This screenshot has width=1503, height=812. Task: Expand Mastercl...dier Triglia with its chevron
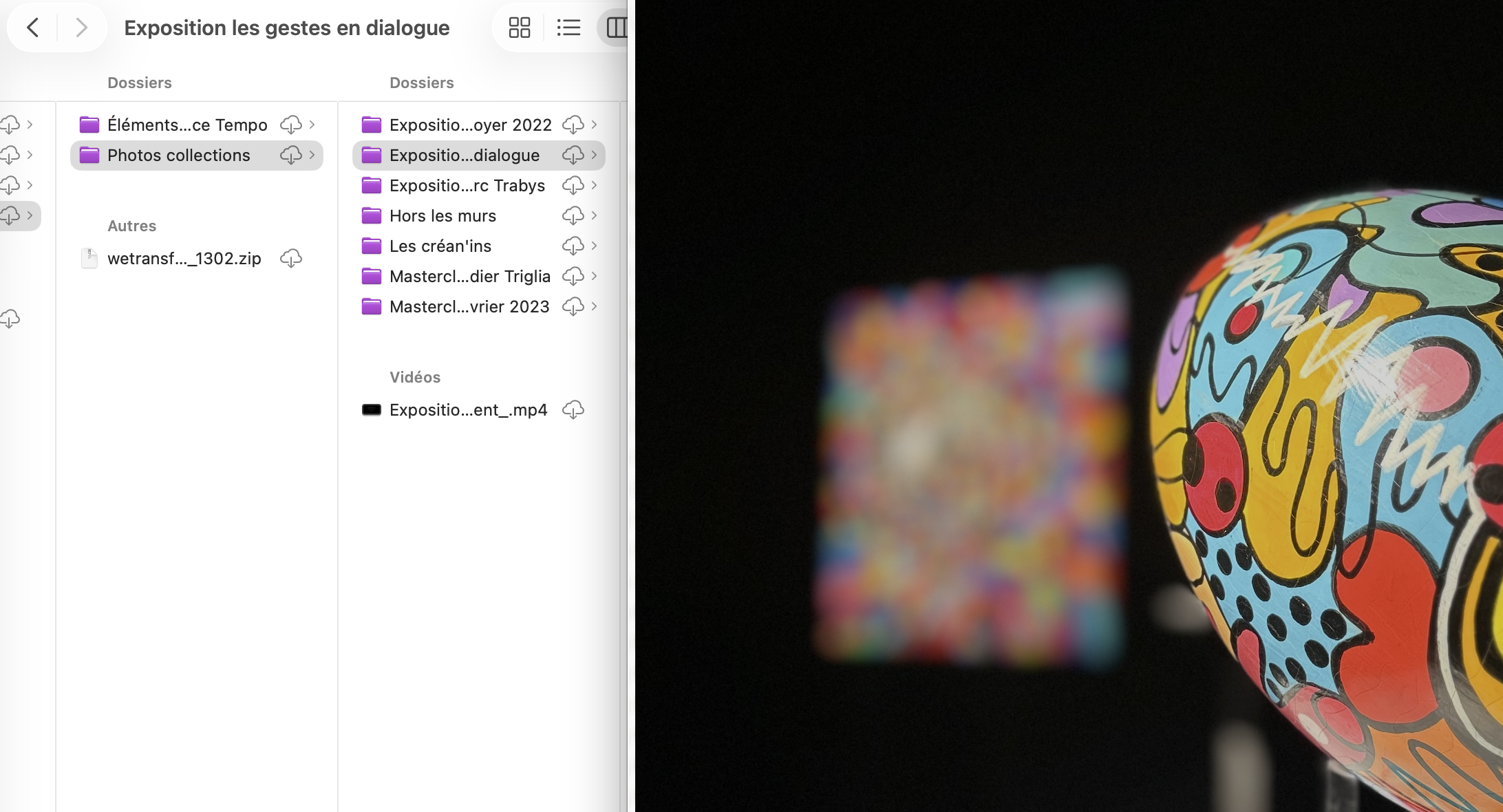click(x=595, y=276)
